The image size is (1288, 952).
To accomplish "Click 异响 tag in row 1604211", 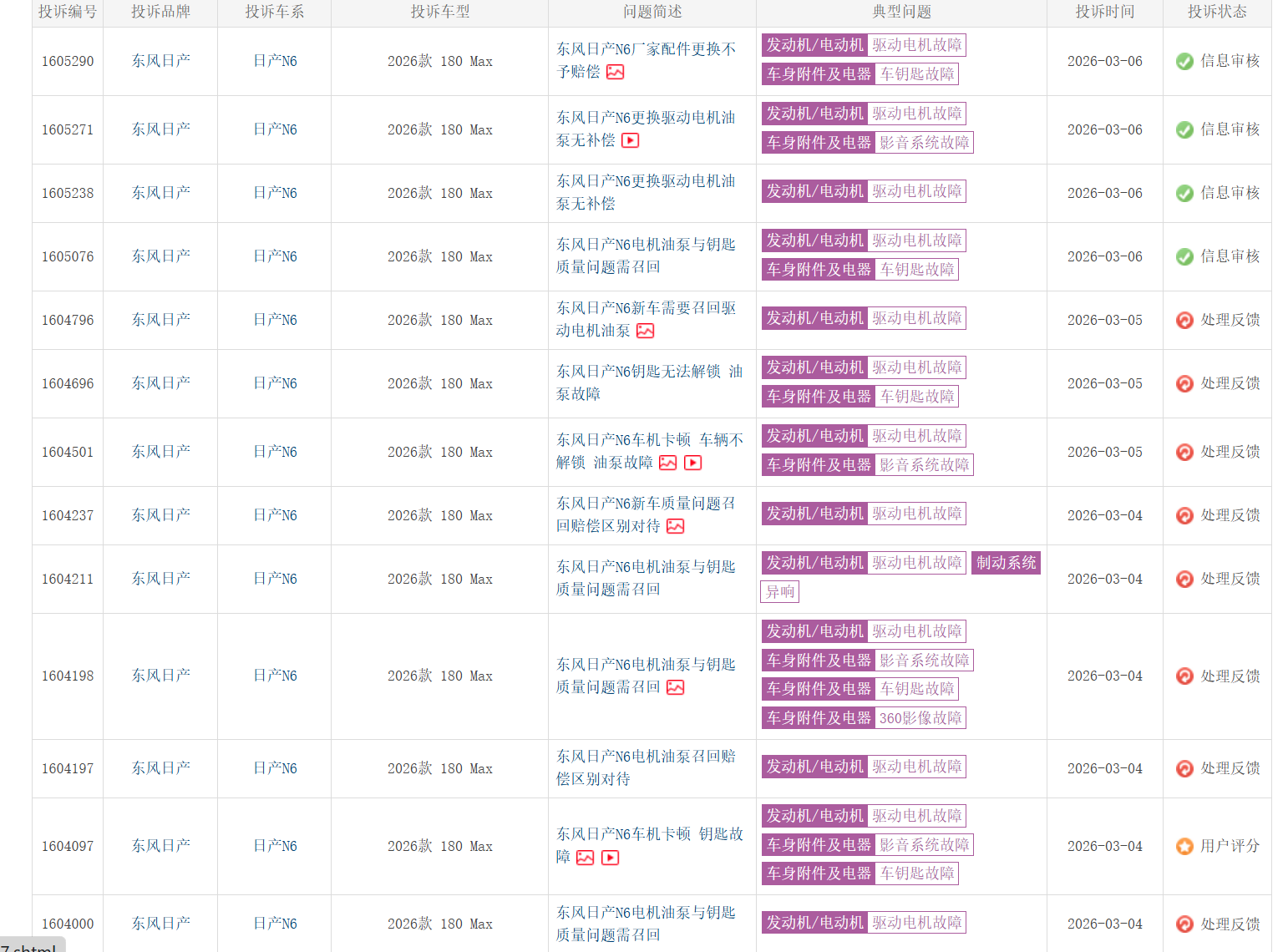I will point(779,592).
